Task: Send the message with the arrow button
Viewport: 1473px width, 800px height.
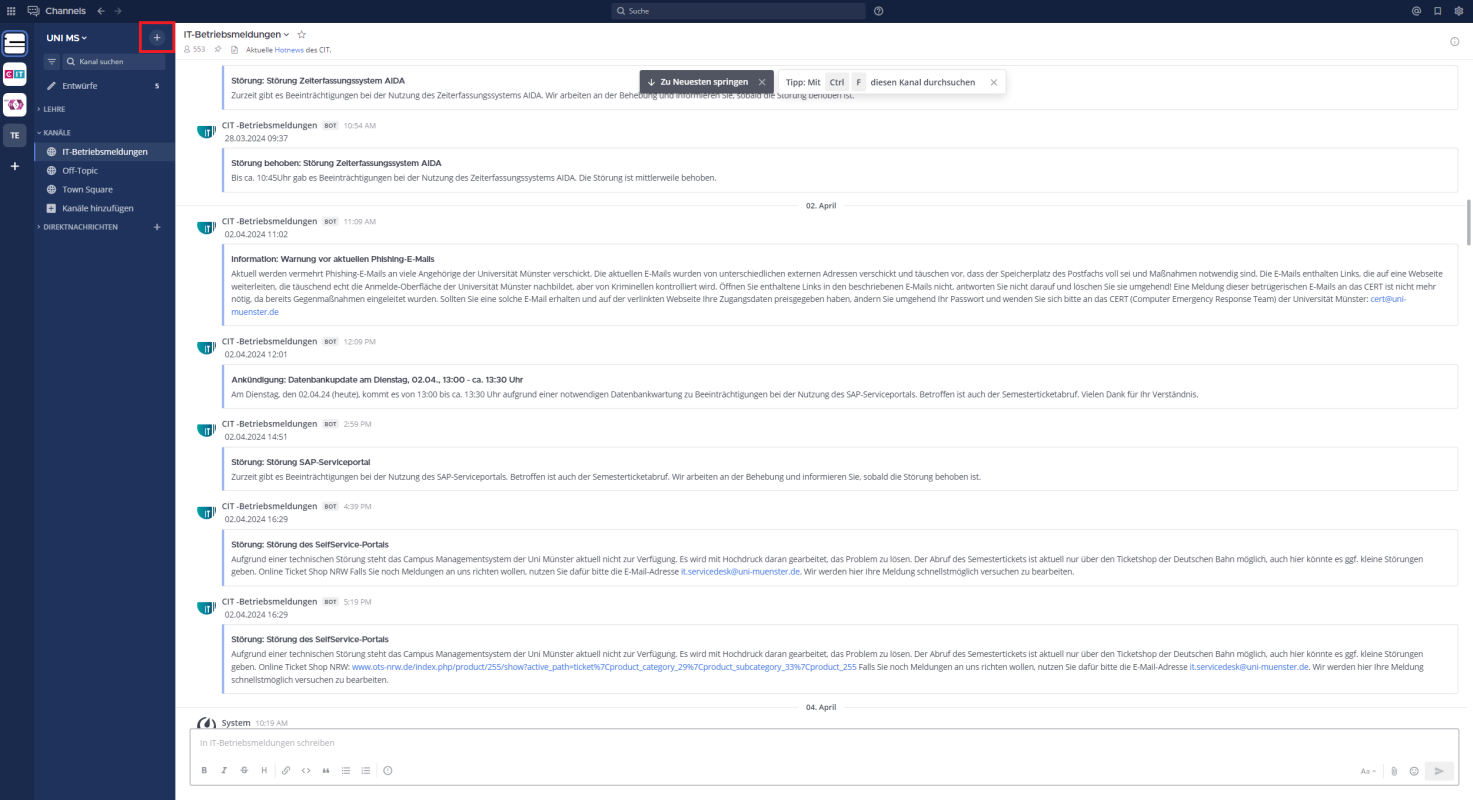Action: 1439,771
